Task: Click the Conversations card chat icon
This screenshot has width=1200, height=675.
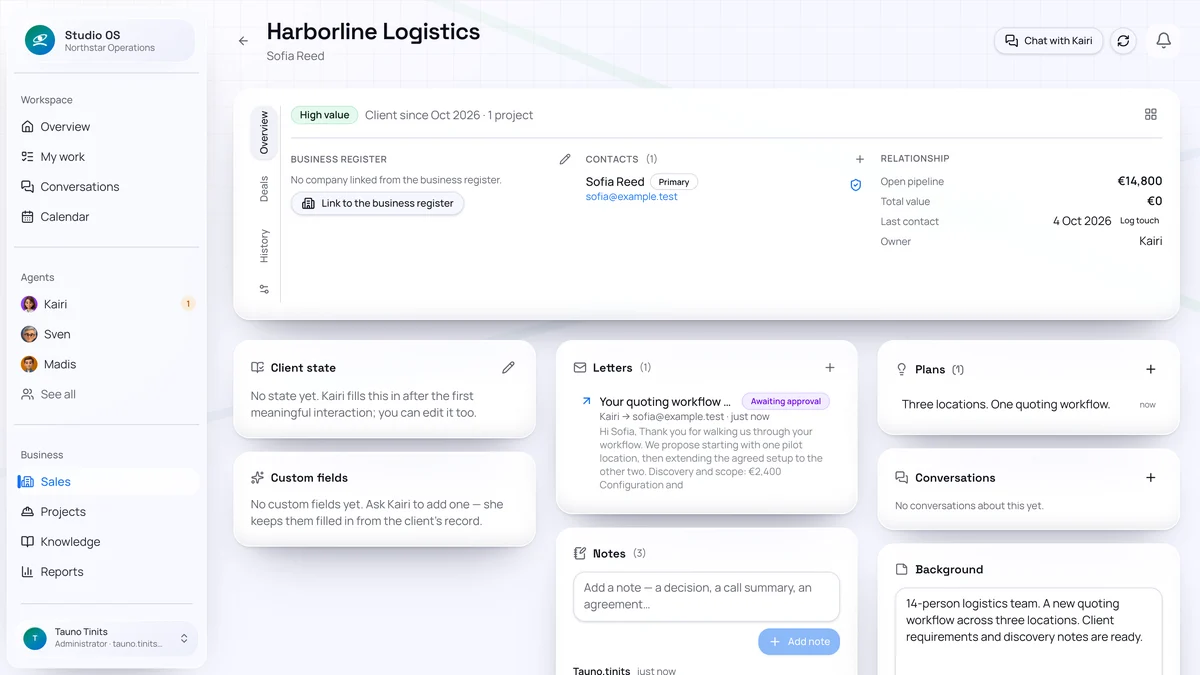Action: point(901,478)
